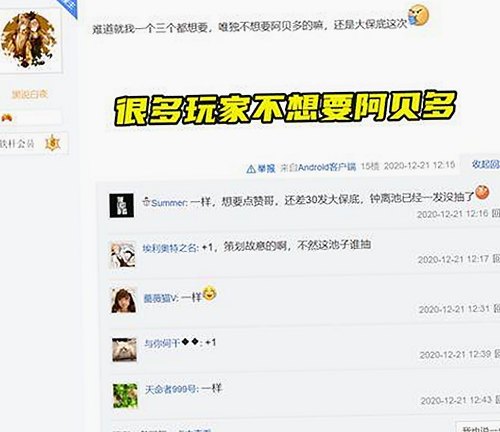
Task: Open 与你同干 commenter avatar
Action: (124, 349)
